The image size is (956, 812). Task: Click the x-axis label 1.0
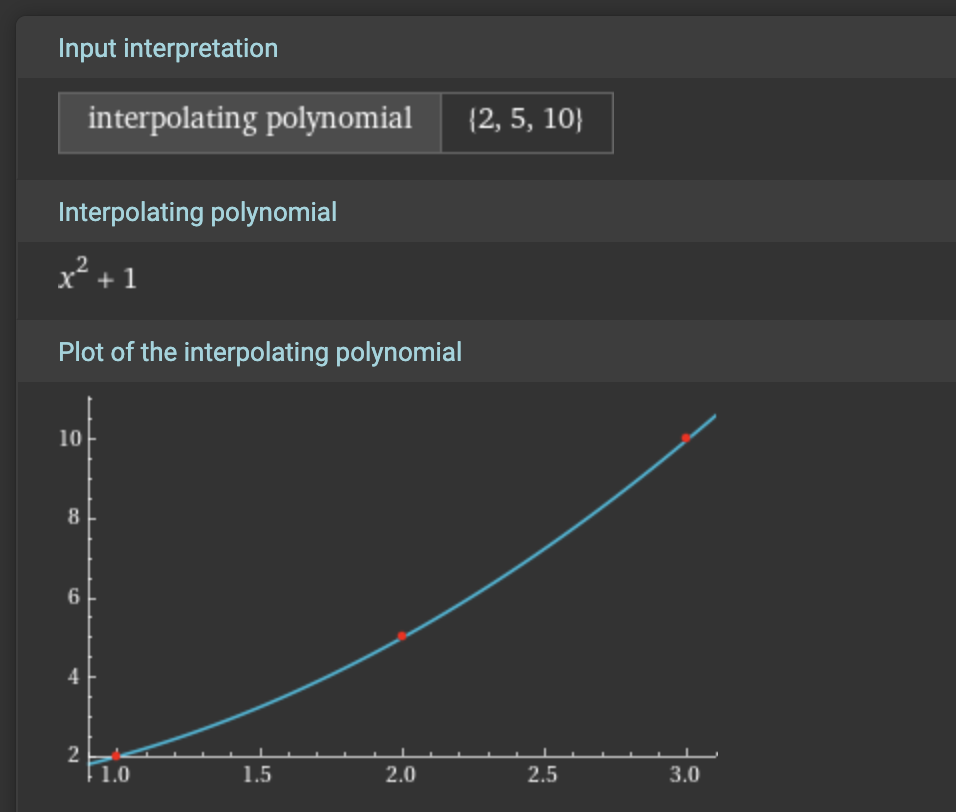[117, 776]
